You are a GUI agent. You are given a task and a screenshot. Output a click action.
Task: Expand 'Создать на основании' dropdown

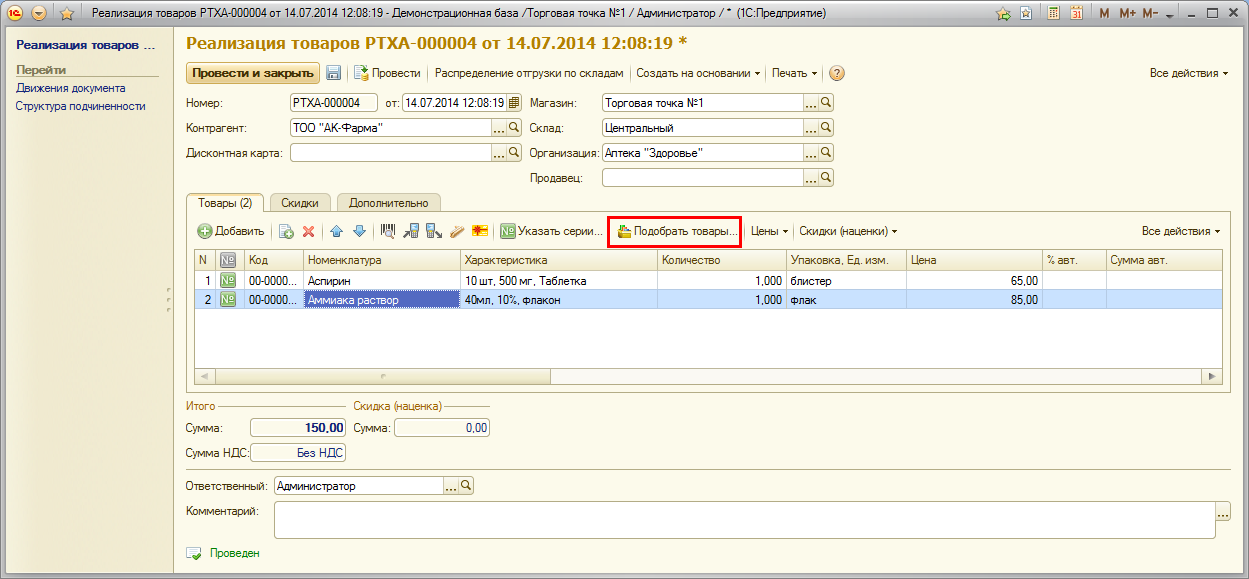[698, 73]
